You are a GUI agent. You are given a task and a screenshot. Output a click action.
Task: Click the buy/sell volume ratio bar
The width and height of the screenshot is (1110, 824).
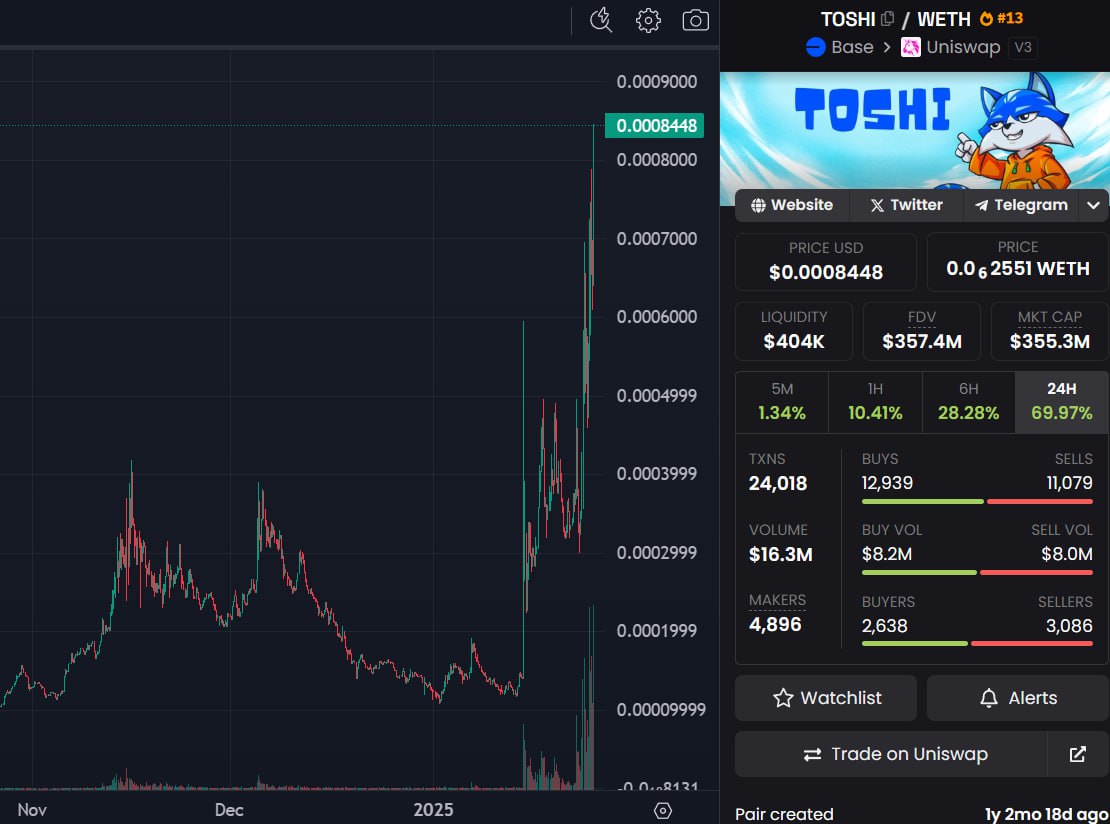pos(977,572)
